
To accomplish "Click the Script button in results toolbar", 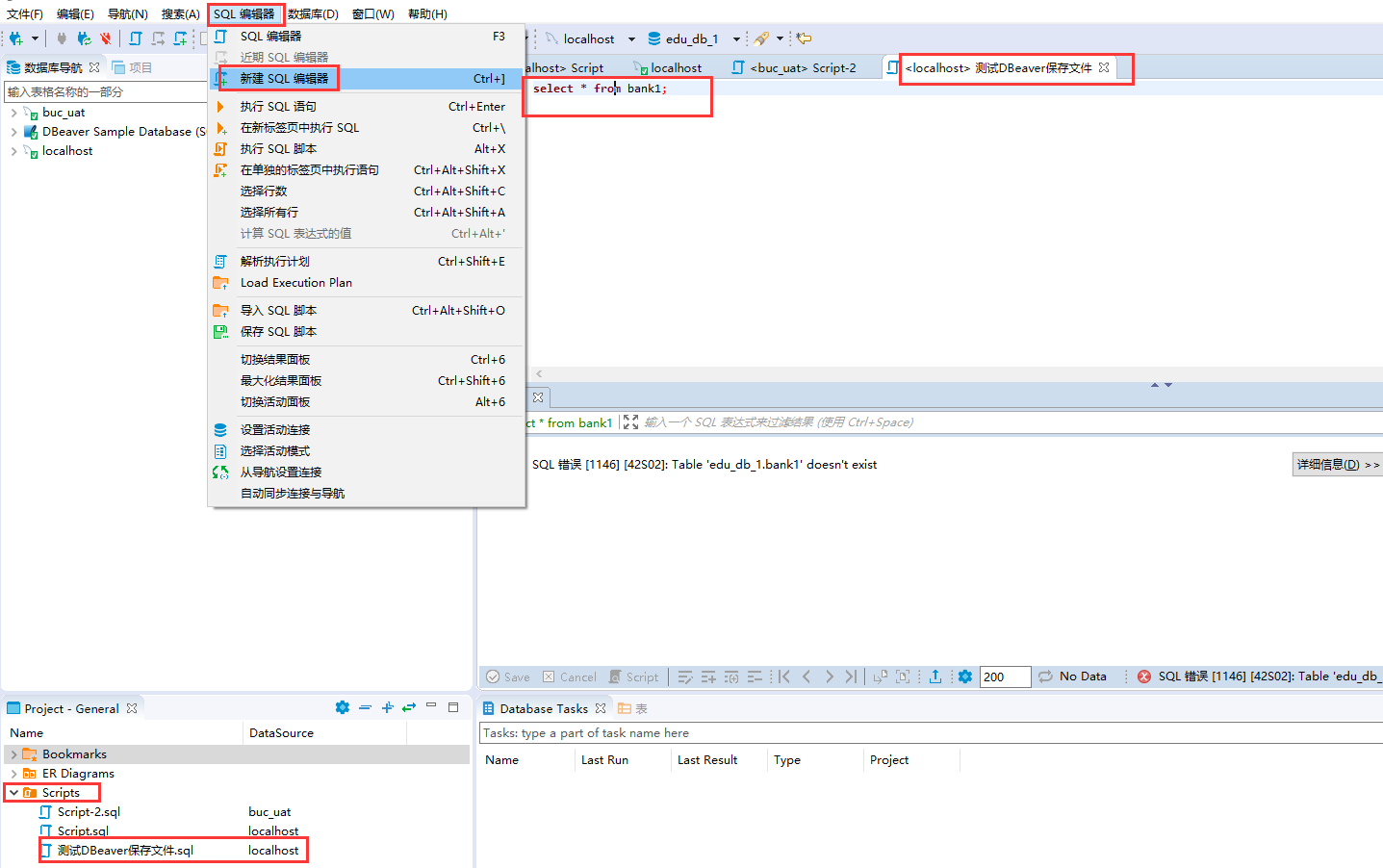I will point(633,677).
